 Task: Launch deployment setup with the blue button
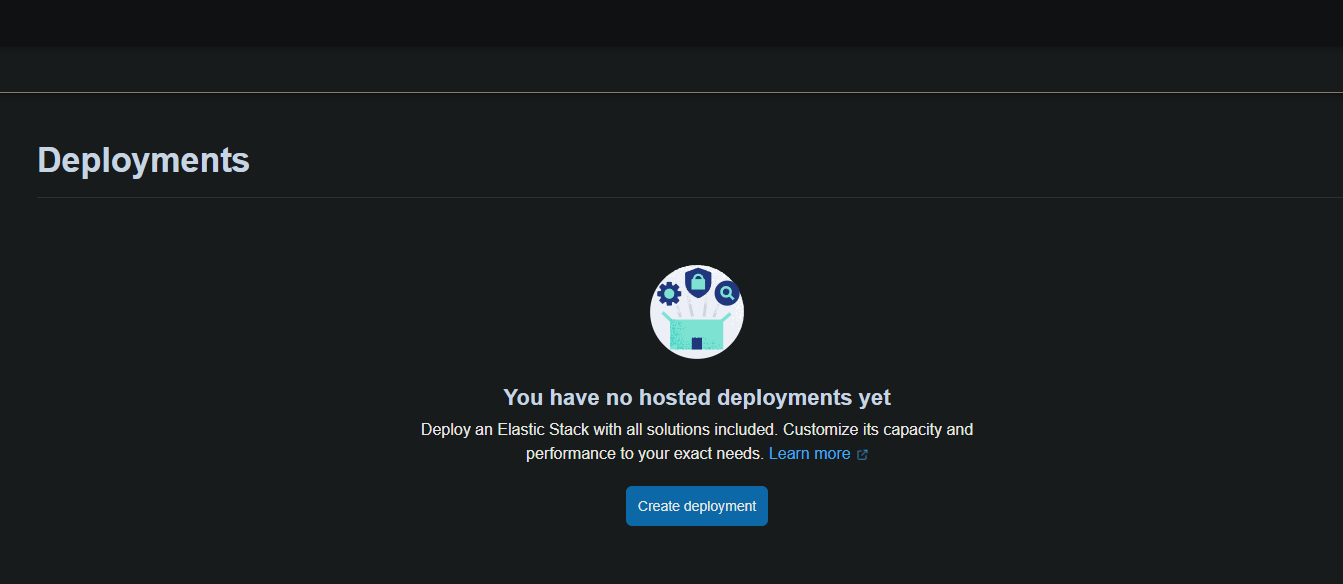click(696, 506)
